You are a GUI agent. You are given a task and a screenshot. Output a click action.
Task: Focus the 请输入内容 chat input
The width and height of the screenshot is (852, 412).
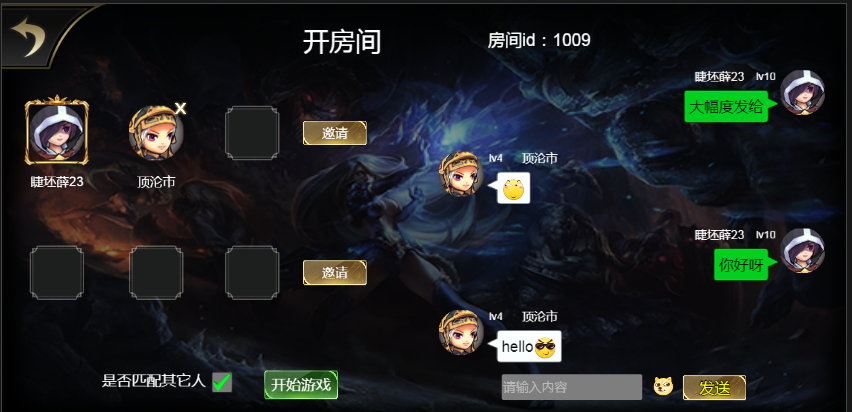572,387
